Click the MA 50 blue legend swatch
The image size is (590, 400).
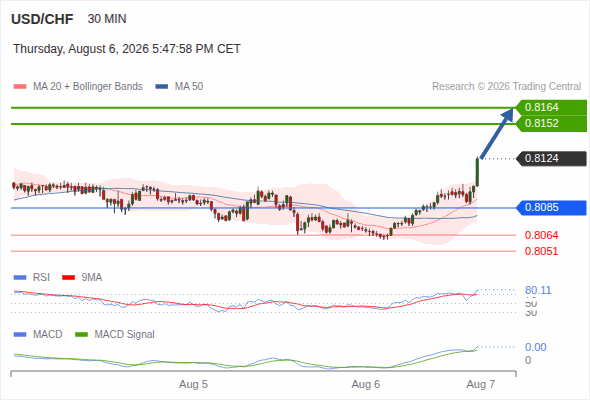coord(161,87)
